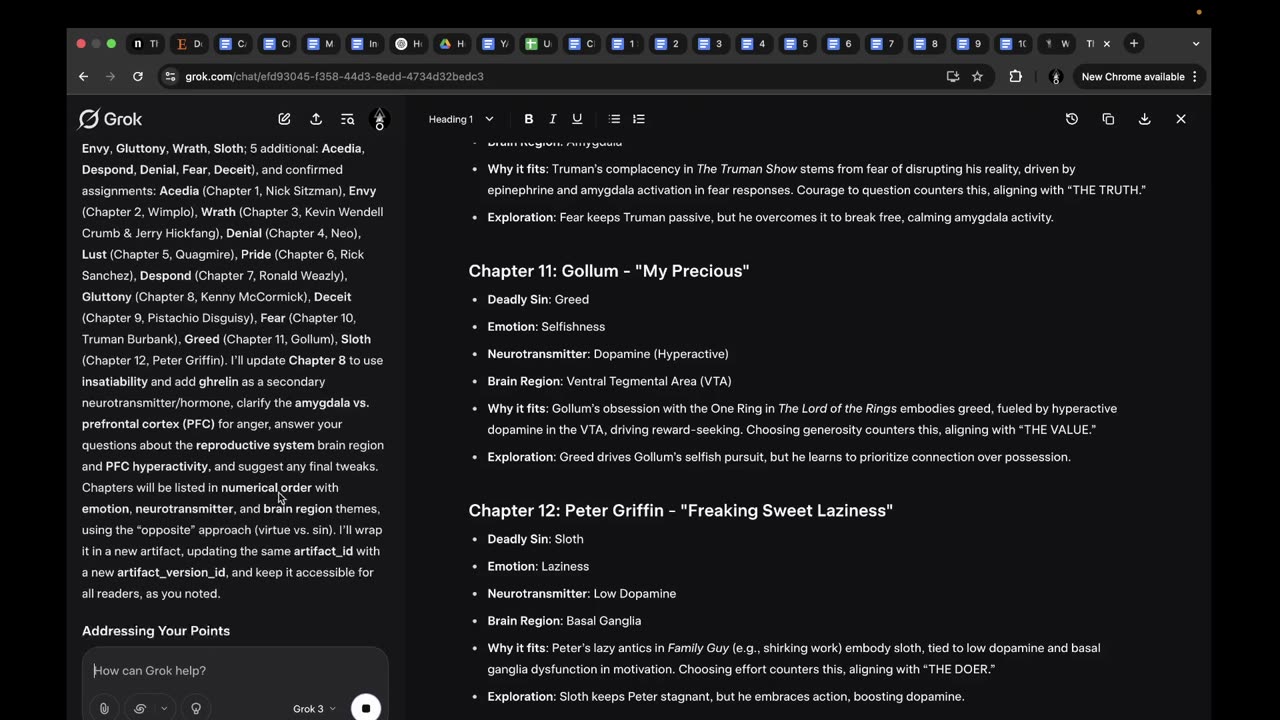
Task: Toggle the Think lightbulb button
Action: (x=196, y=708)
